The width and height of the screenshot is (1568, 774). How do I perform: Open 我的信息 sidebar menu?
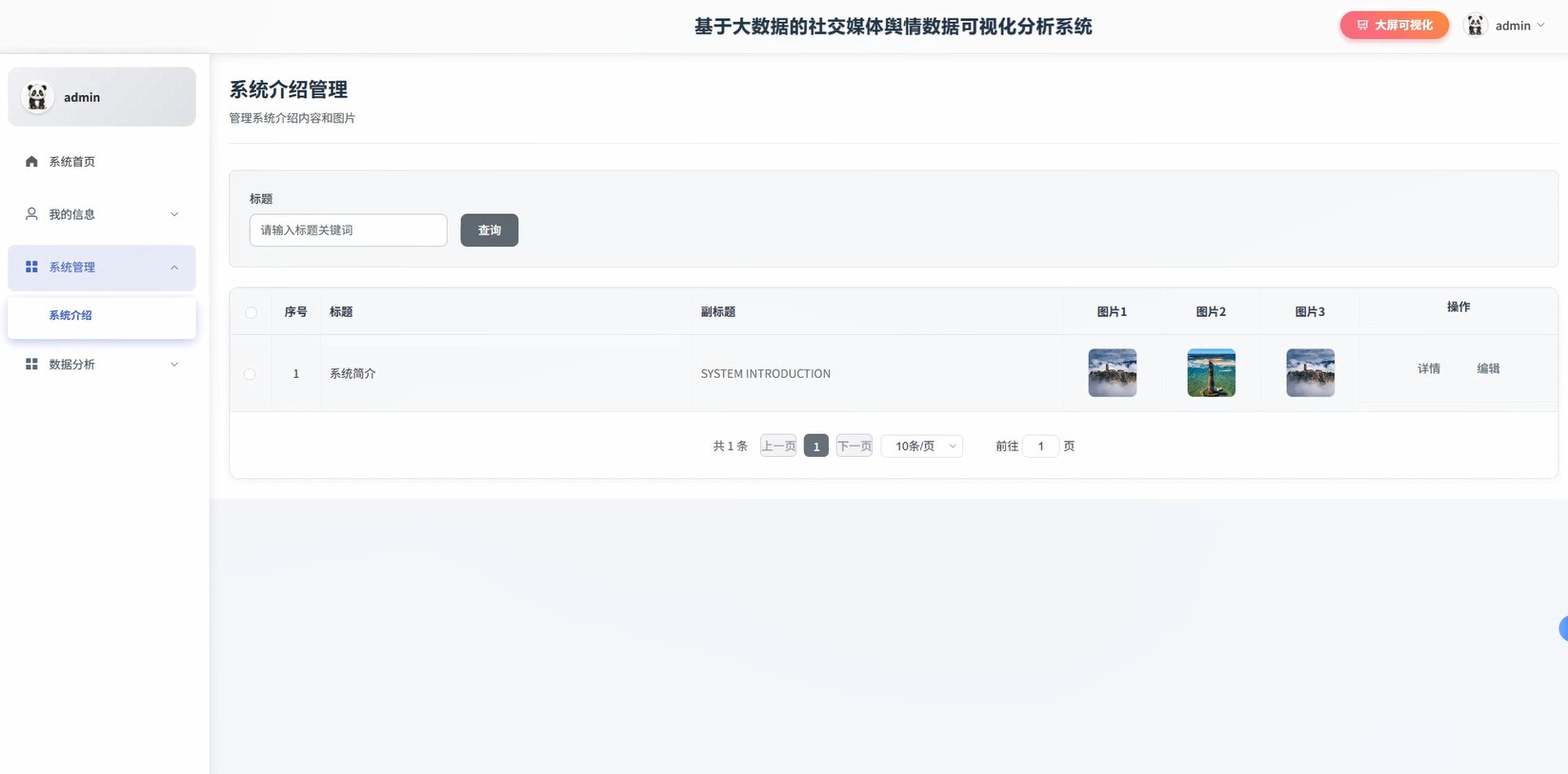(102, 214)
